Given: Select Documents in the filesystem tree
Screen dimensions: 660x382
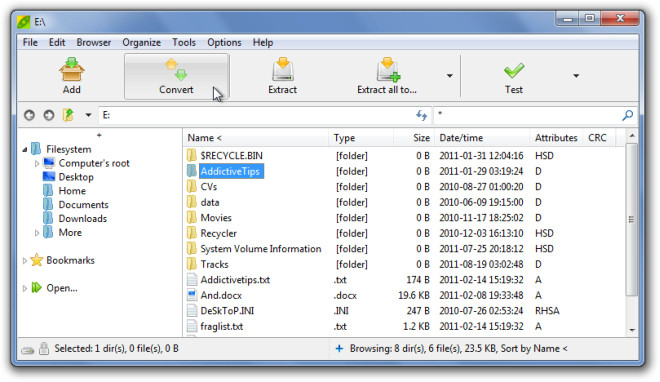Looking at the screenshot, I should pyautogui.click(x=83, y=204).
